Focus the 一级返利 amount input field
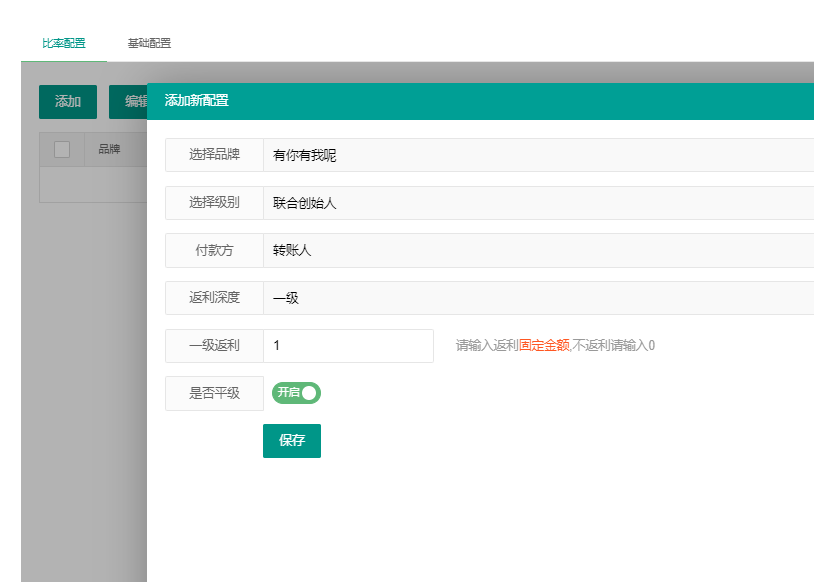Screen dimensions: 814x582 coord(348,346)
